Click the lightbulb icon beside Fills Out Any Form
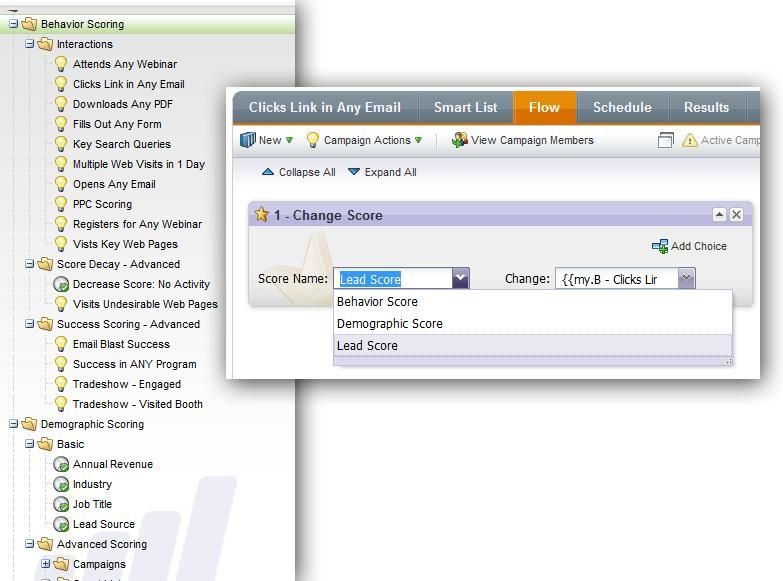Image resolution: width=783 pixels, height=581 pixels. tap(61, 124)
